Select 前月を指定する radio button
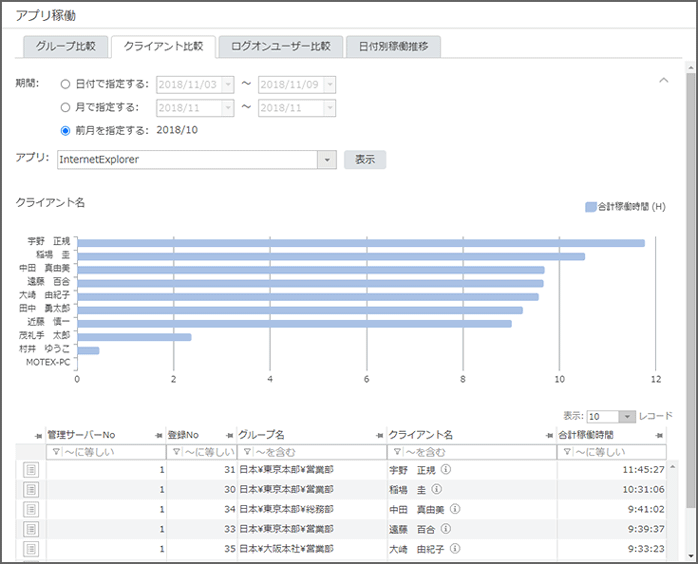Image resolution: width=698 pixels, height=564 pixels. pyautogui.click(x=65, y=130)
